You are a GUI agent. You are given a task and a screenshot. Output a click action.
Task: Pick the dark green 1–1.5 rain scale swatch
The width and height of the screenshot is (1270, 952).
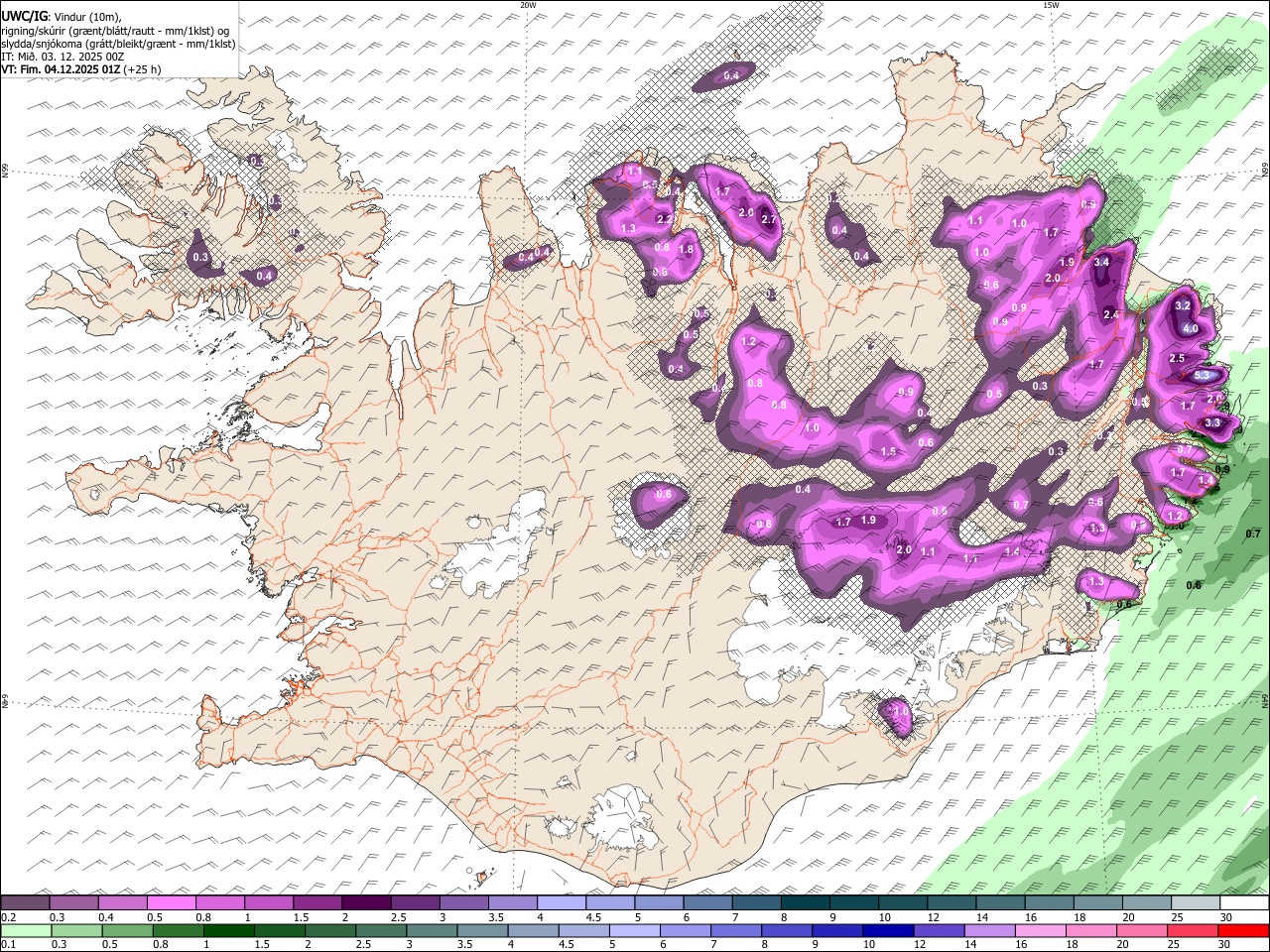click(x=227, y=931)
